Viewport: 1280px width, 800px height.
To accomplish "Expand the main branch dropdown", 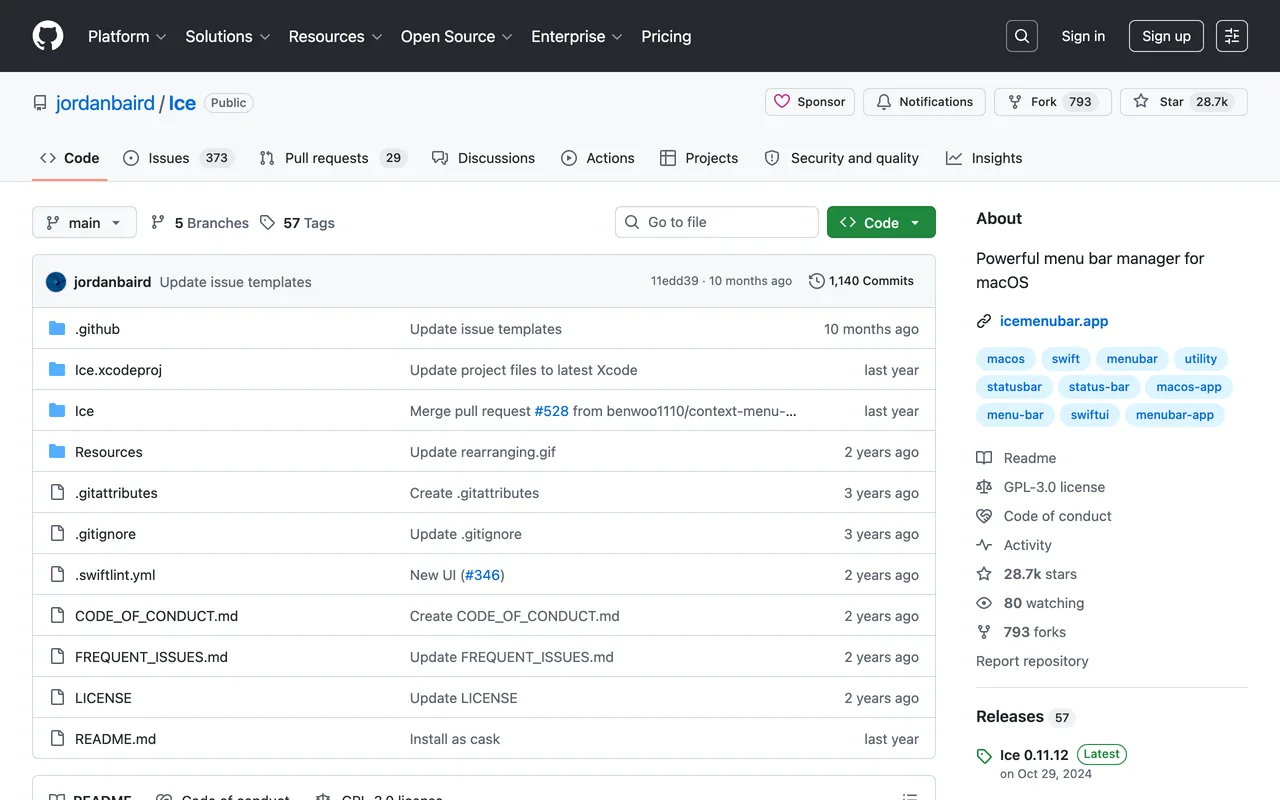I will tap(84, 222).
